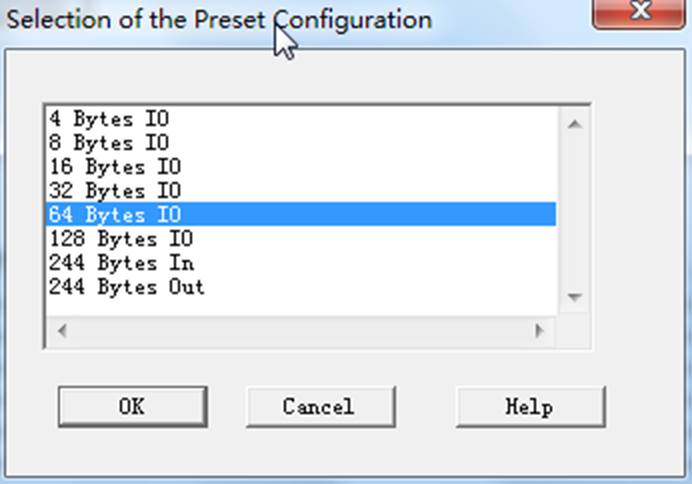Confirm the selection with OK
Viewport: 692px width, 484px height.
pos(132,406)
